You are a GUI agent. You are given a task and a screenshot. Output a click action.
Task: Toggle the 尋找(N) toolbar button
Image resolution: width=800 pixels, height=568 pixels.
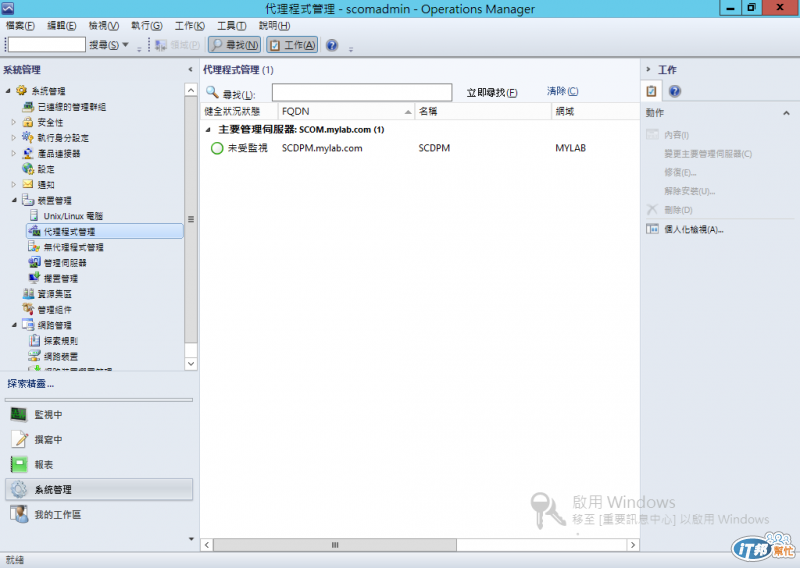point(235,45)
